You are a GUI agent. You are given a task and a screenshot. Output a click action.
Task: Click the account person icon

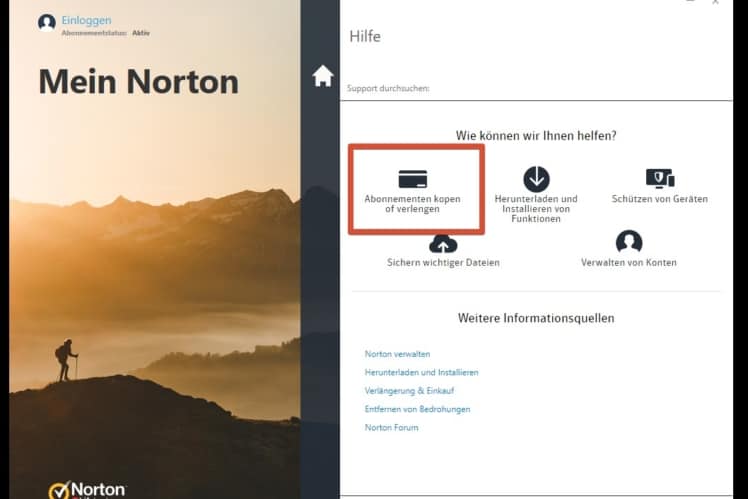pos(629,241)
